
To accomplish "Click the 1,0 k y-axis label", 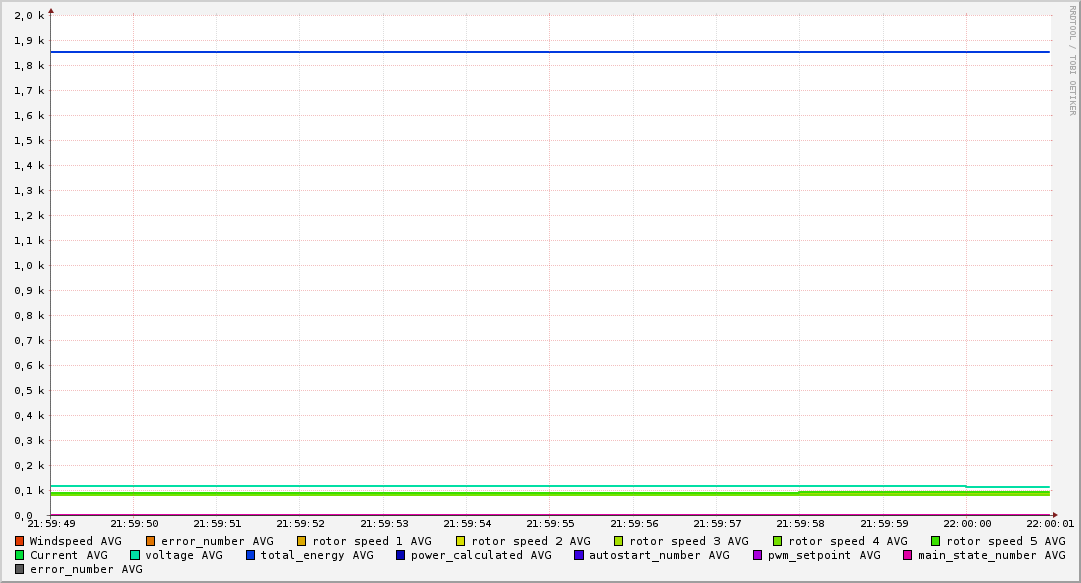I will 29,266.
